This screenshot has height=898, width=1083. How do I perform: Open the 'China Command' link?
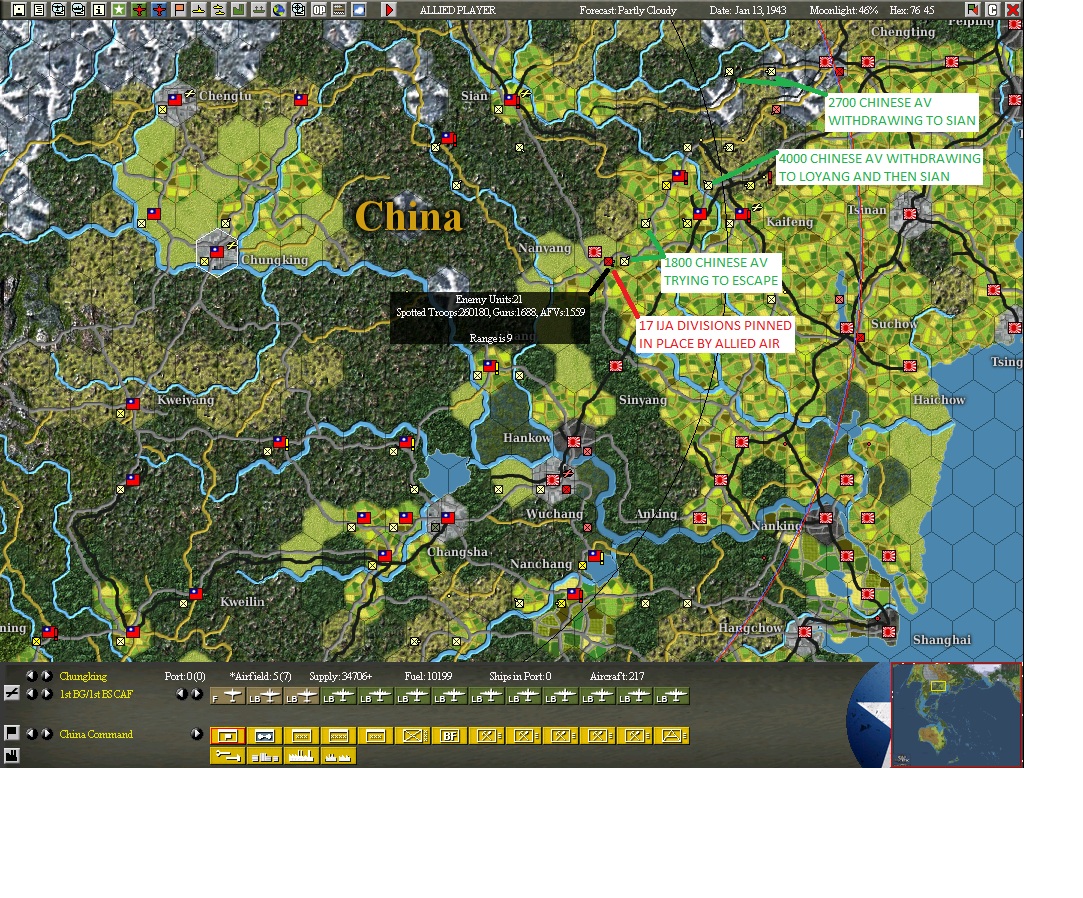[x=96, y=734]
